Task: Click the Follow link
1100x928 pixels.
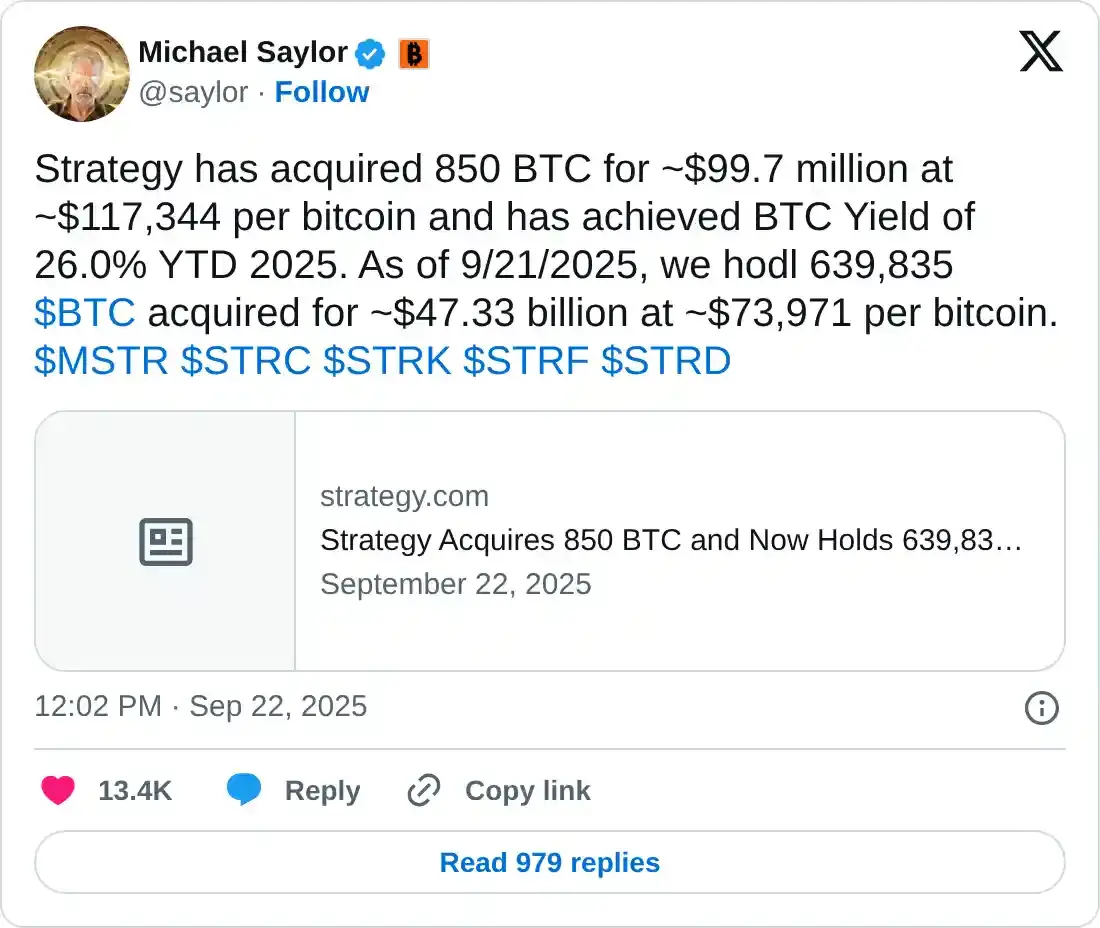Action: pyautogui.click(x=322, y=92)
